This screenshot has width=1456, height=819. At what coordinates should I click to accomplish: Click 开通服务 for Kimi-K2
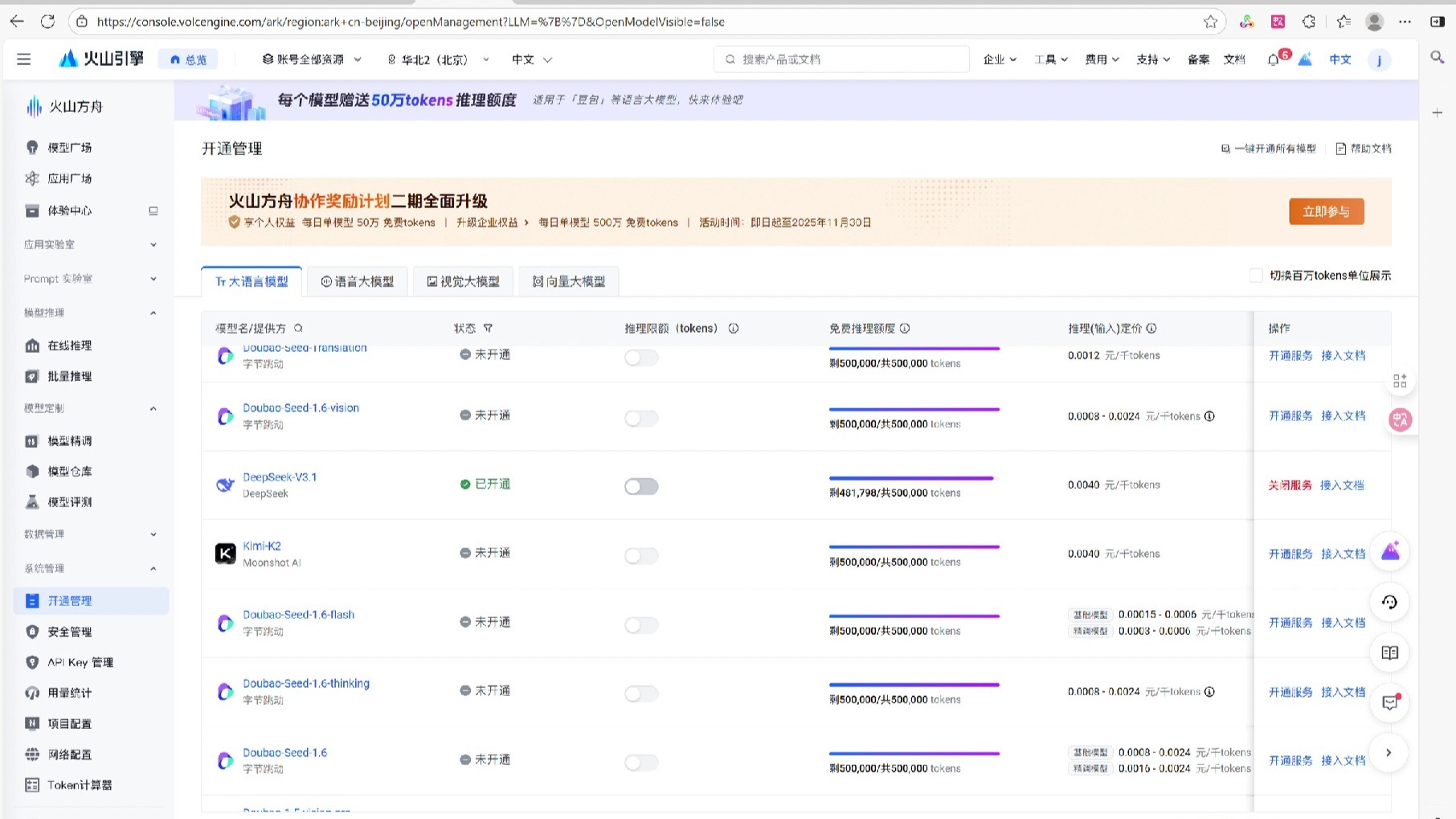[1290, 554]
